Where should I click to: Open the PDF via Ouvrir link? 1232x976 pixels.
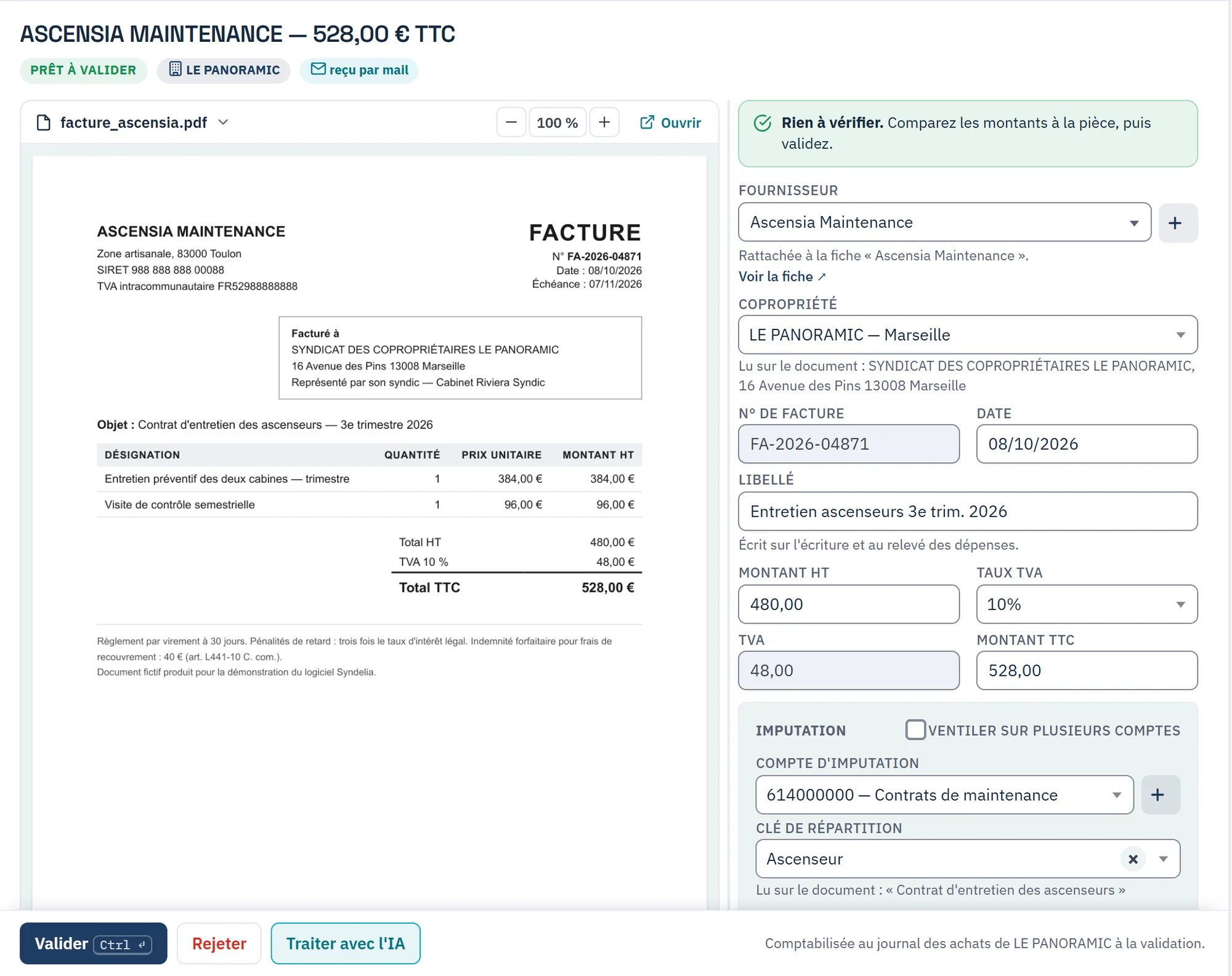click(x=670, y=123)
